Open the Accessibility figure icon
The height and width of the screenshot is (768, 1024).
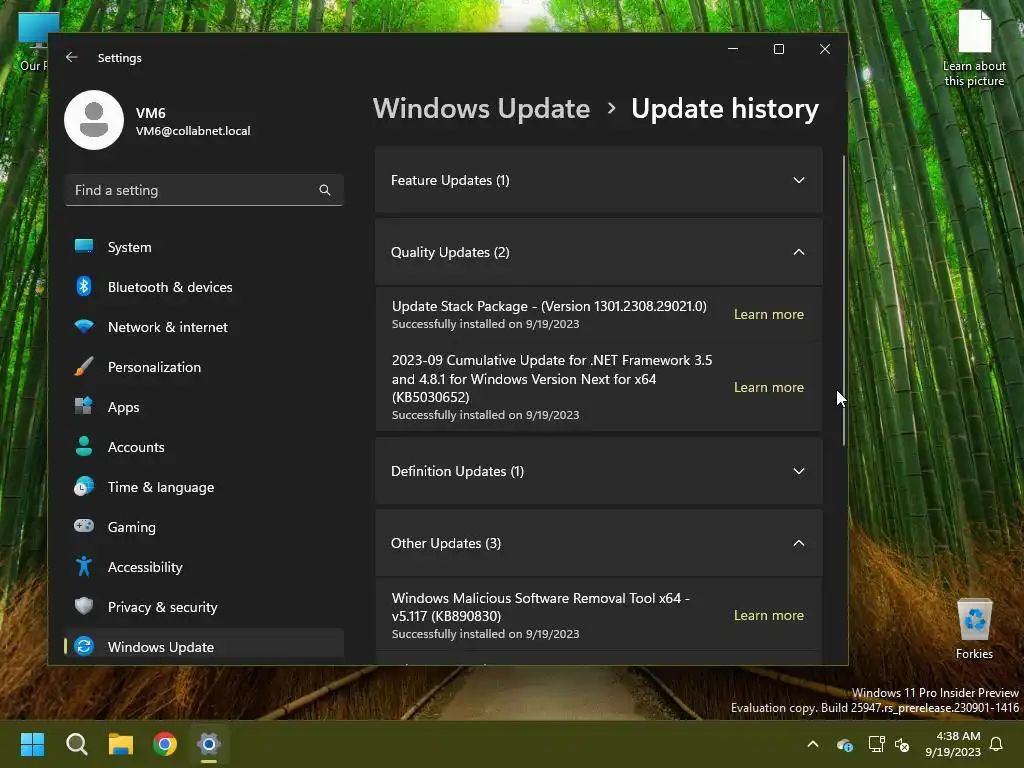coord(84,566)
